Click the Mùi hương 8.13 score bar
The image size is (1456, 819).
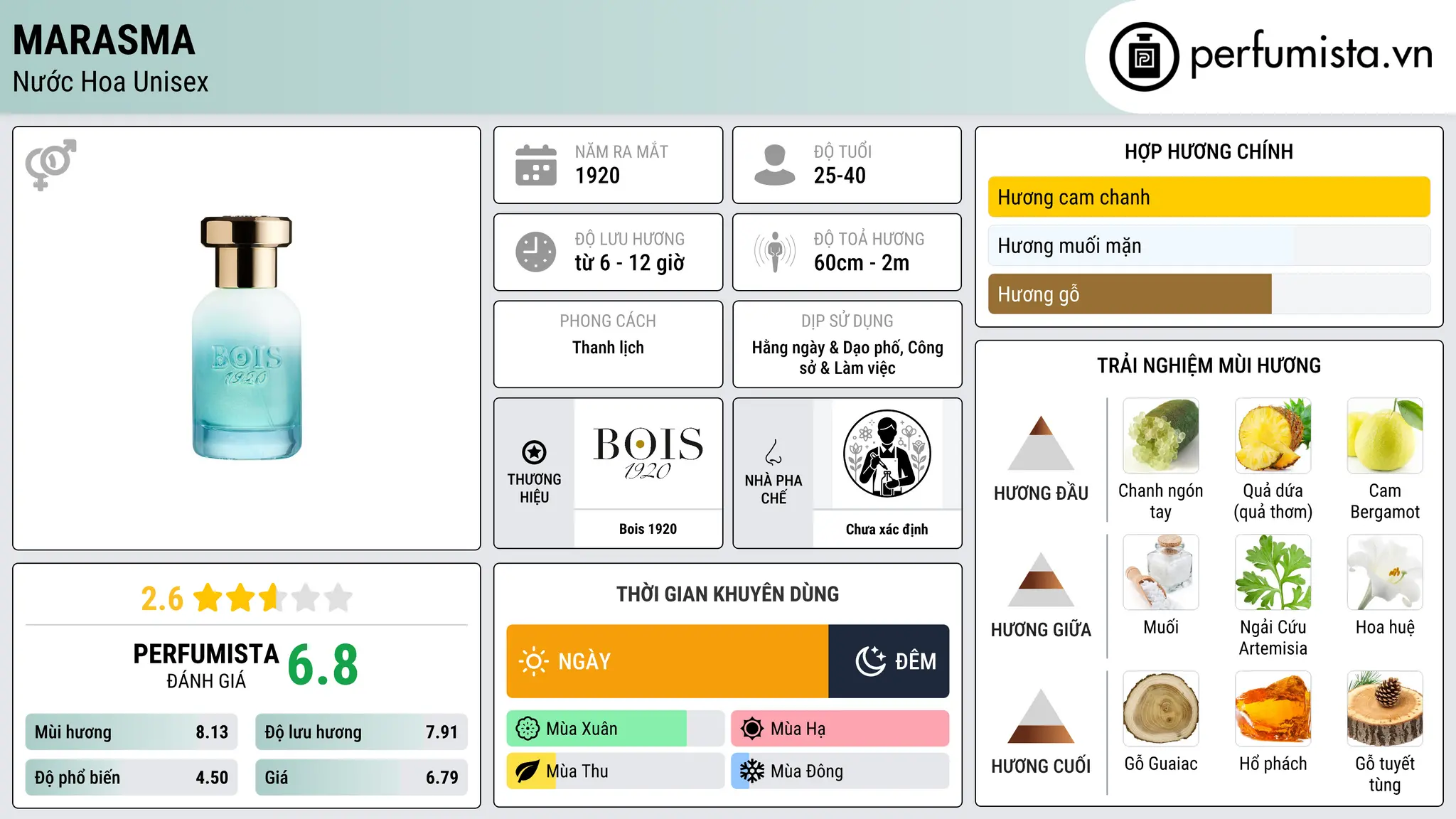point(131,732)
